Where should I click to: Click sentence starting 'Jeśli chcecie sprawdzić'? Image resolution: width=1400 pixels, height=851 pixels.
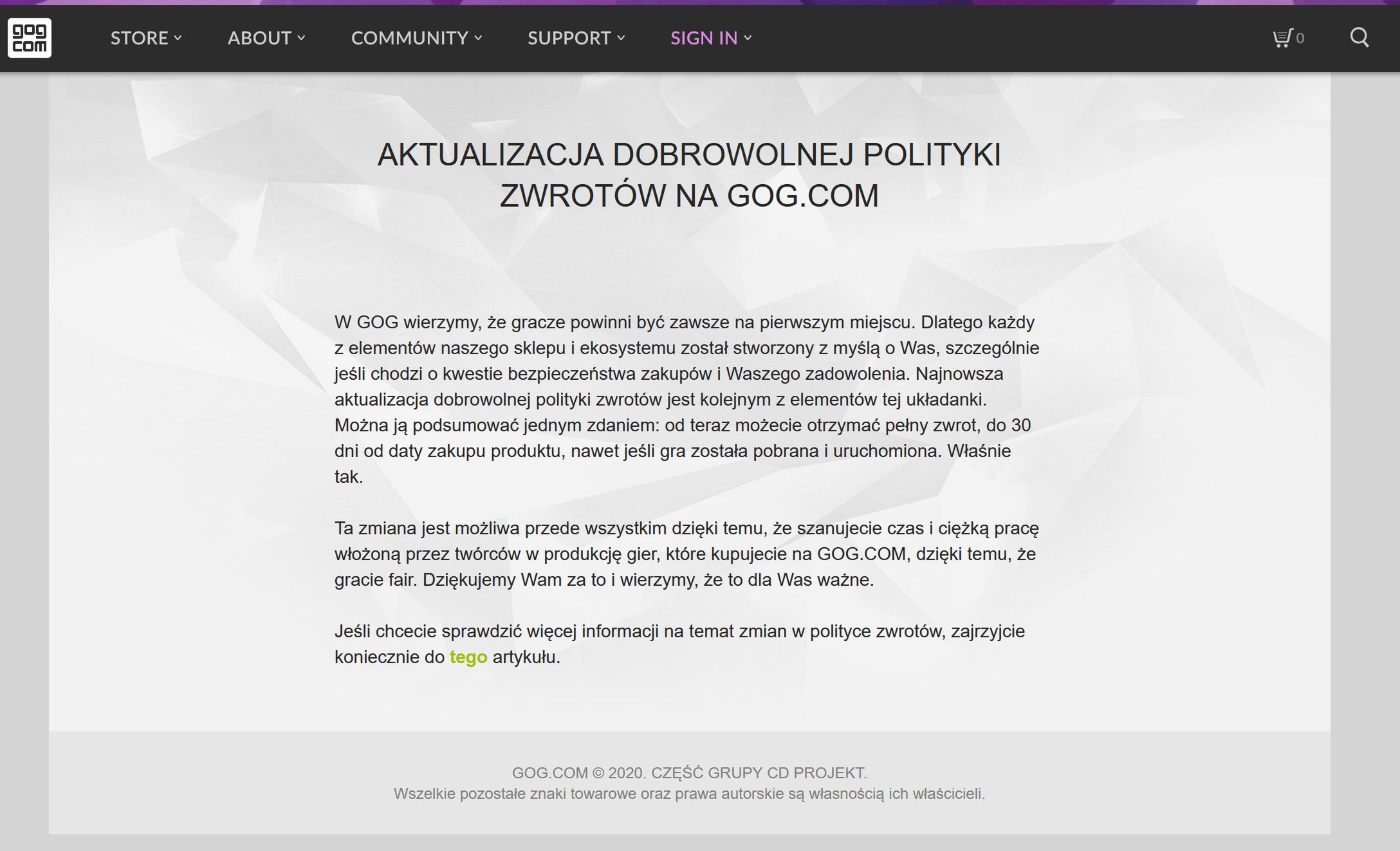coord(680,644)
